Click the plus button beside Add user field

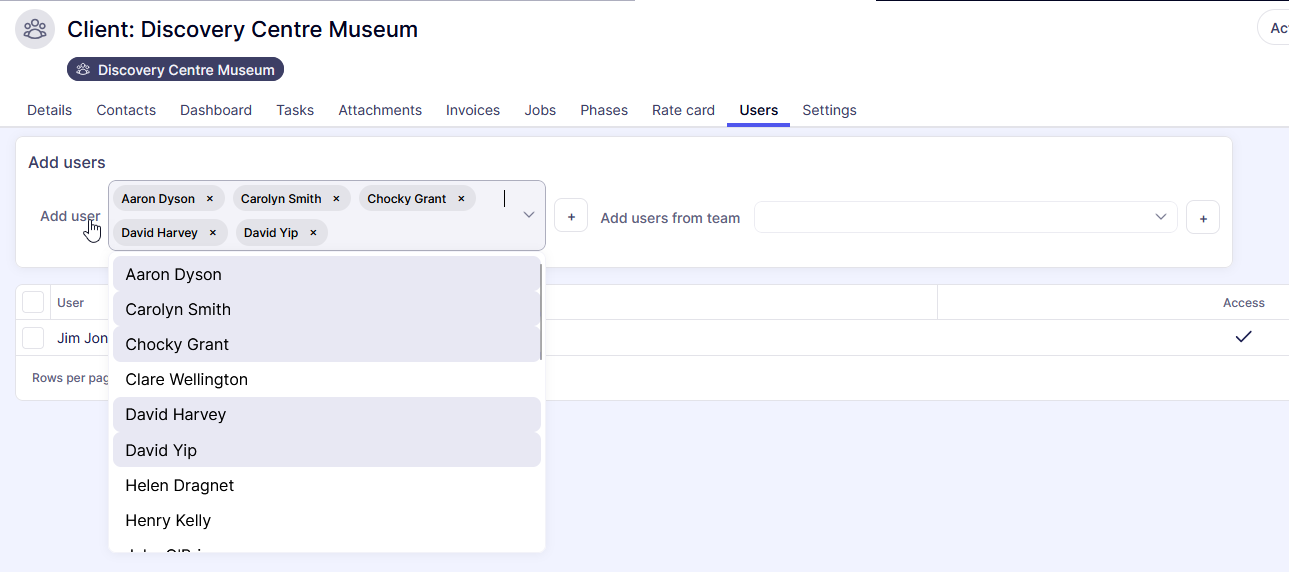[571, 217]
